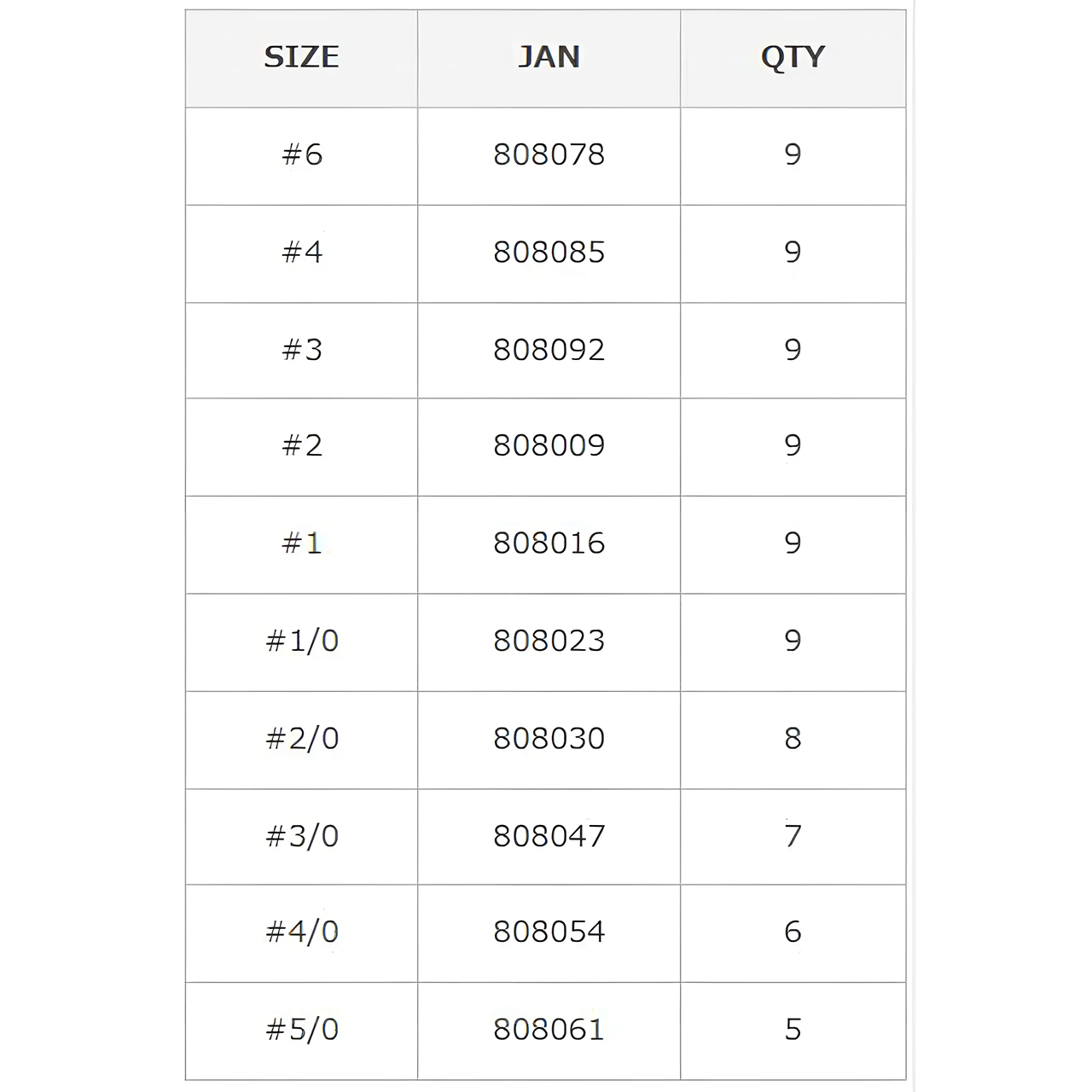Image resolution: width=1092 pixels, height=1092 pixels.
Task: Click the #1/0 size cell
Action: (302, 641)
